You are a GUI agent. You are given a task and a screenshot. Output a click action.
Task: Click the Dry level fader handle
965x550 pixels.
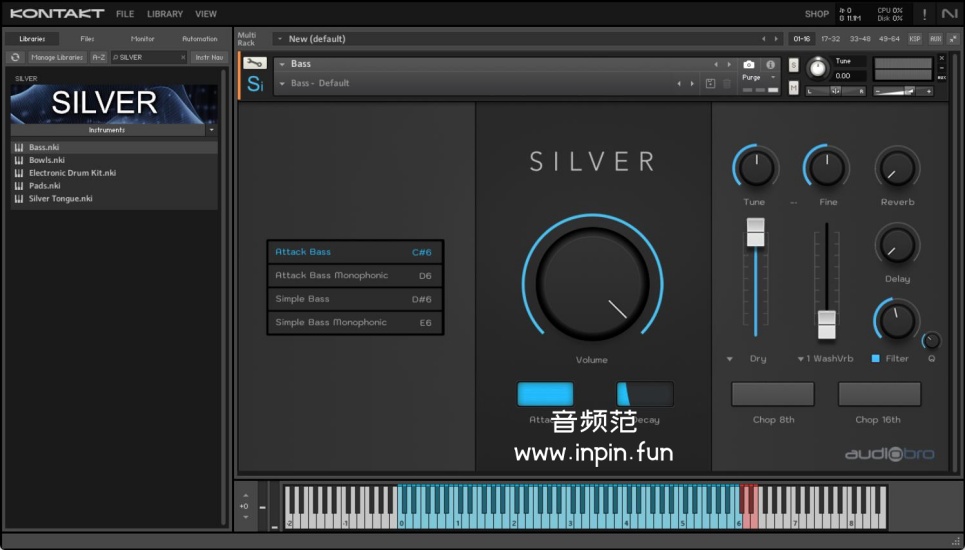[x=755, y=232]
